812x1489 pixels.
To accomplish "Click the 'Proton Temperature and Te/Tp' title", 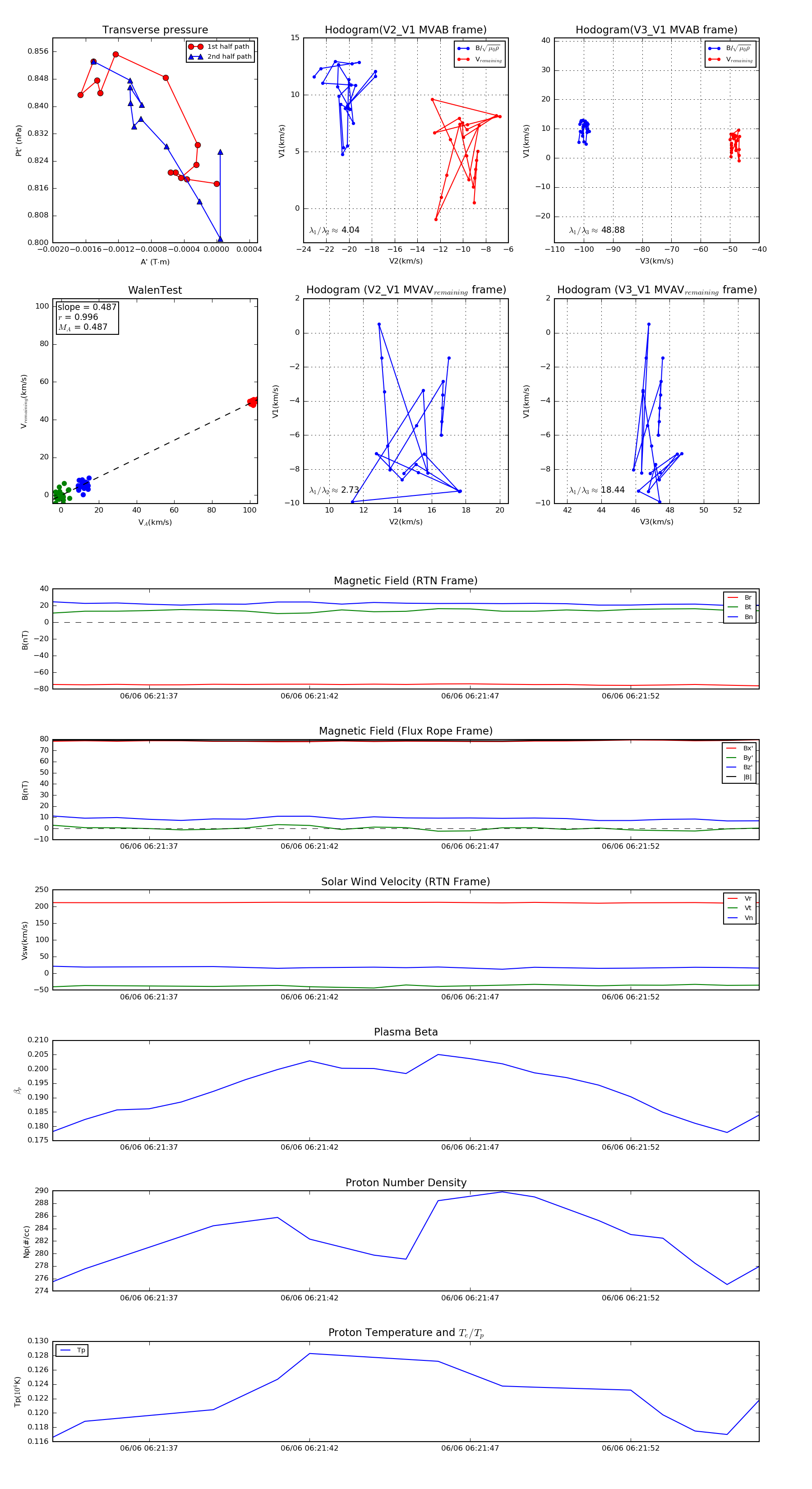I will tap(406, 1333).
